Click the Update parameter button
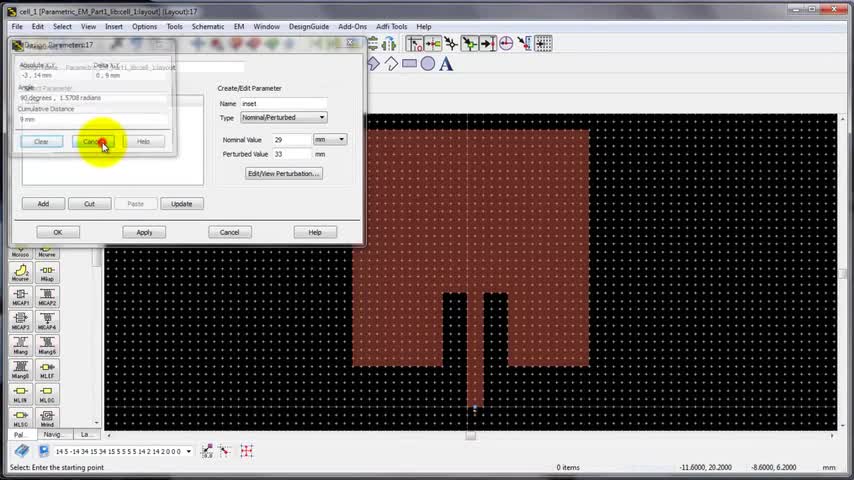Viewport: 854px width, 480px height. click(182, 204)
